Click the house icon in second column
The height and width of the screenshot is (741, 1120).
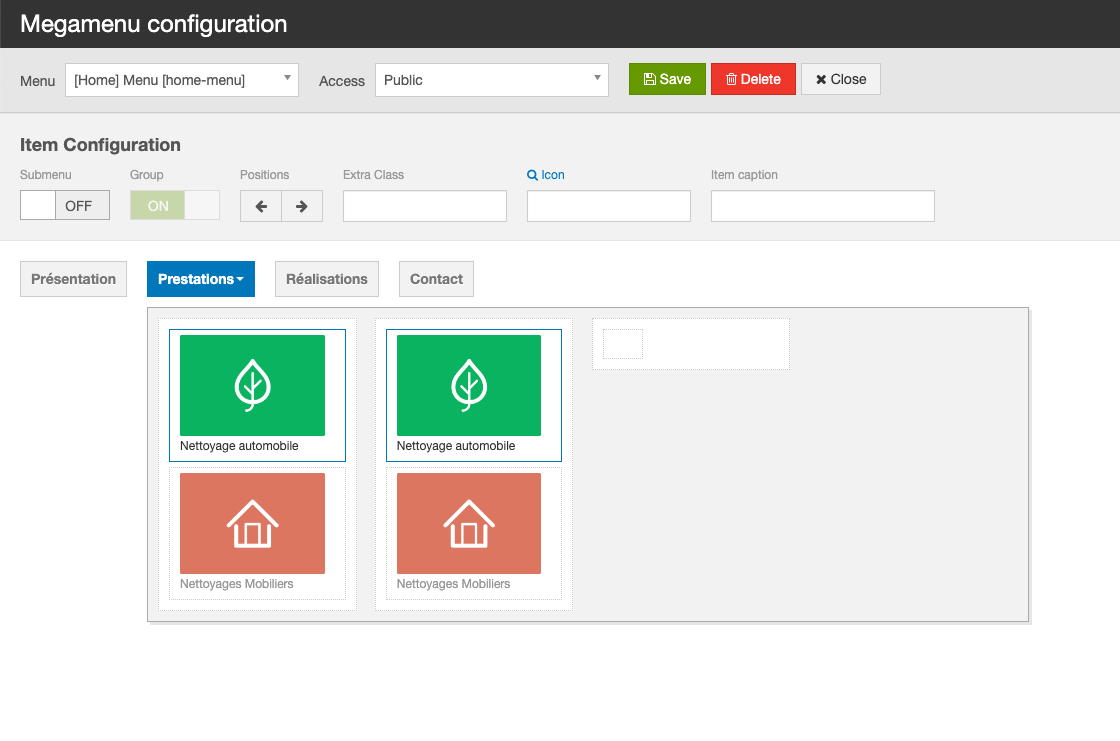tap(469, 523)
